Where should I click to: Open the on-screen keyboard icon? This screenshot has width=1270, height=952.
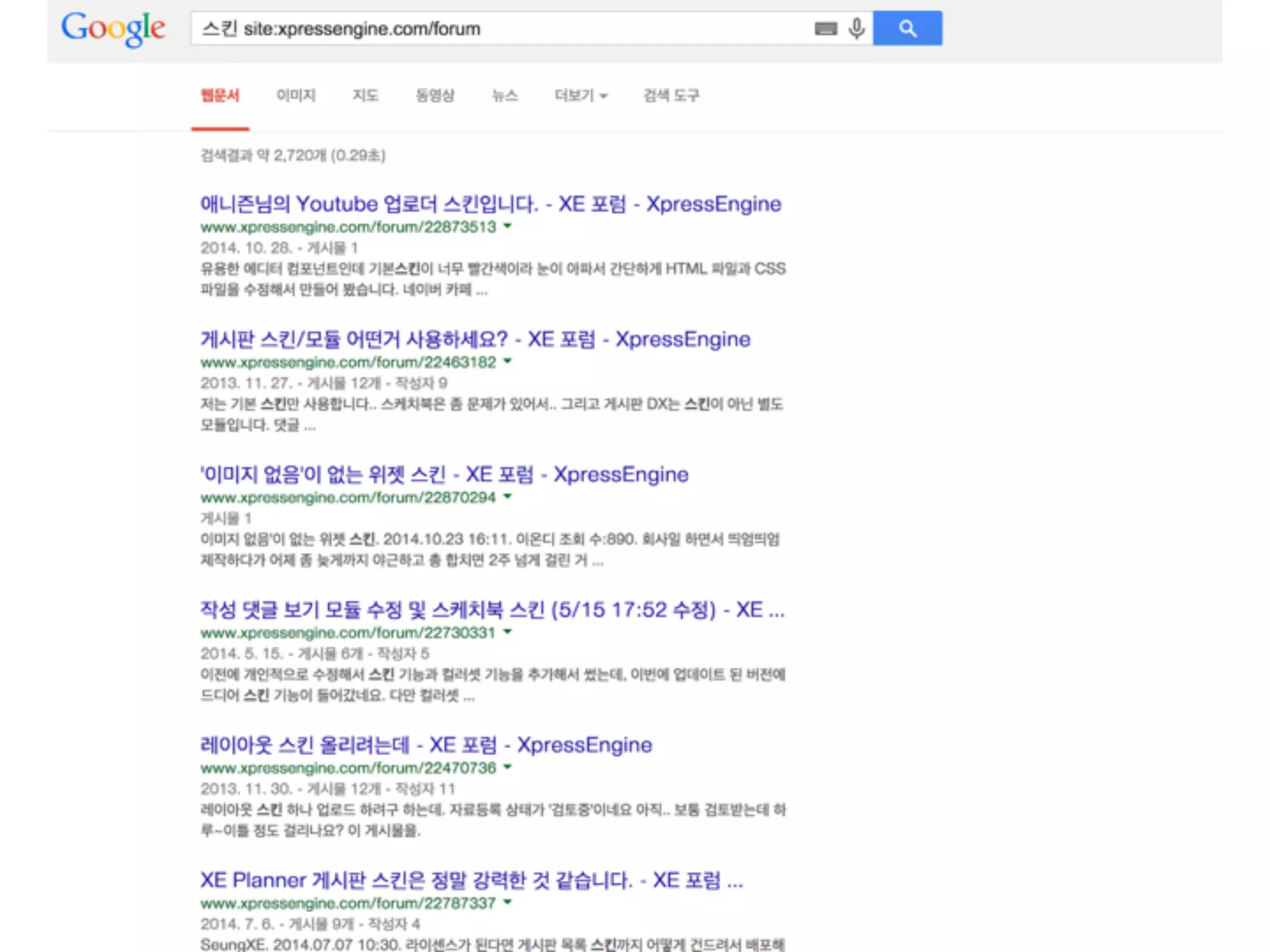[x=825, y=29]
